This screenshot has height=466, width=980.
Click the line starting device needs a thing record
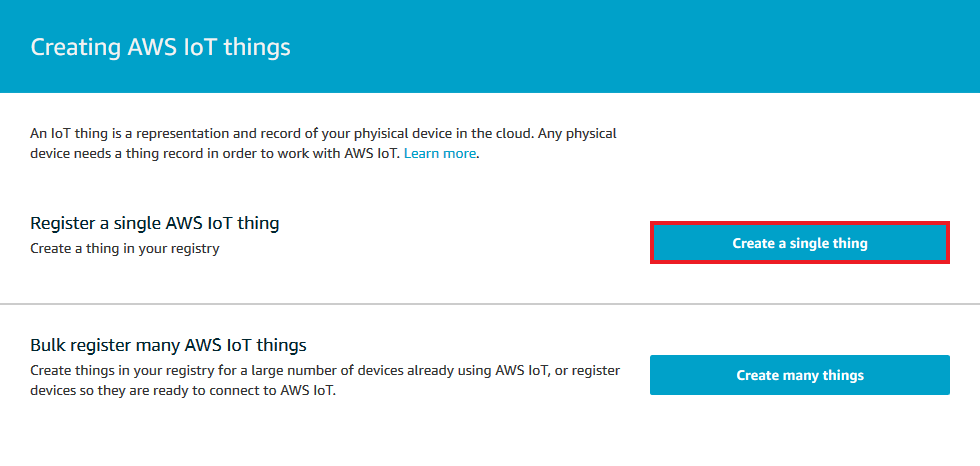pyautogui.click(x=215, y=154)
